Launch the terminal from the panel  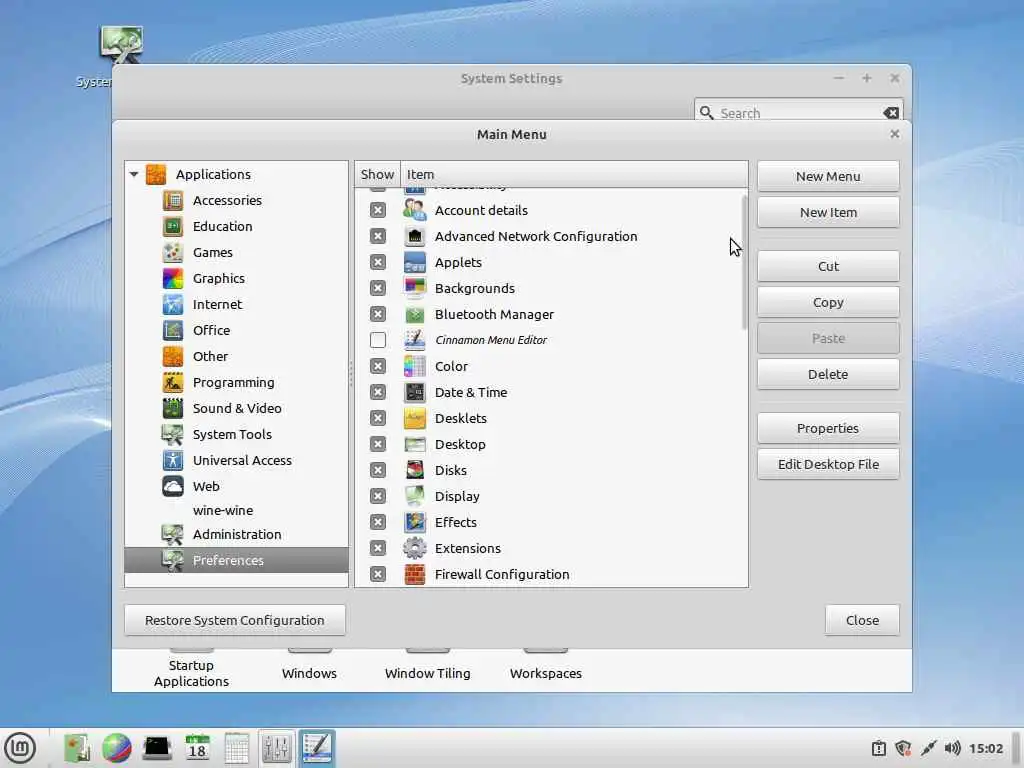[157, 748]
